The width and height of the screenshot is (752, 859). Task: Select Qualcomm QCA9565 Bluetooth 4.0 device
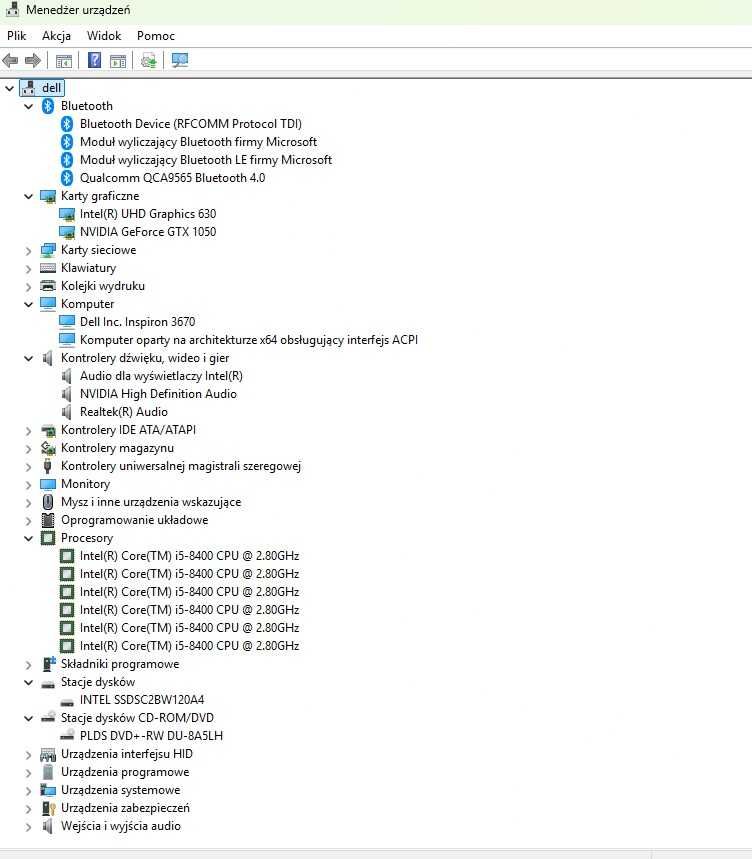click(173, 178)
